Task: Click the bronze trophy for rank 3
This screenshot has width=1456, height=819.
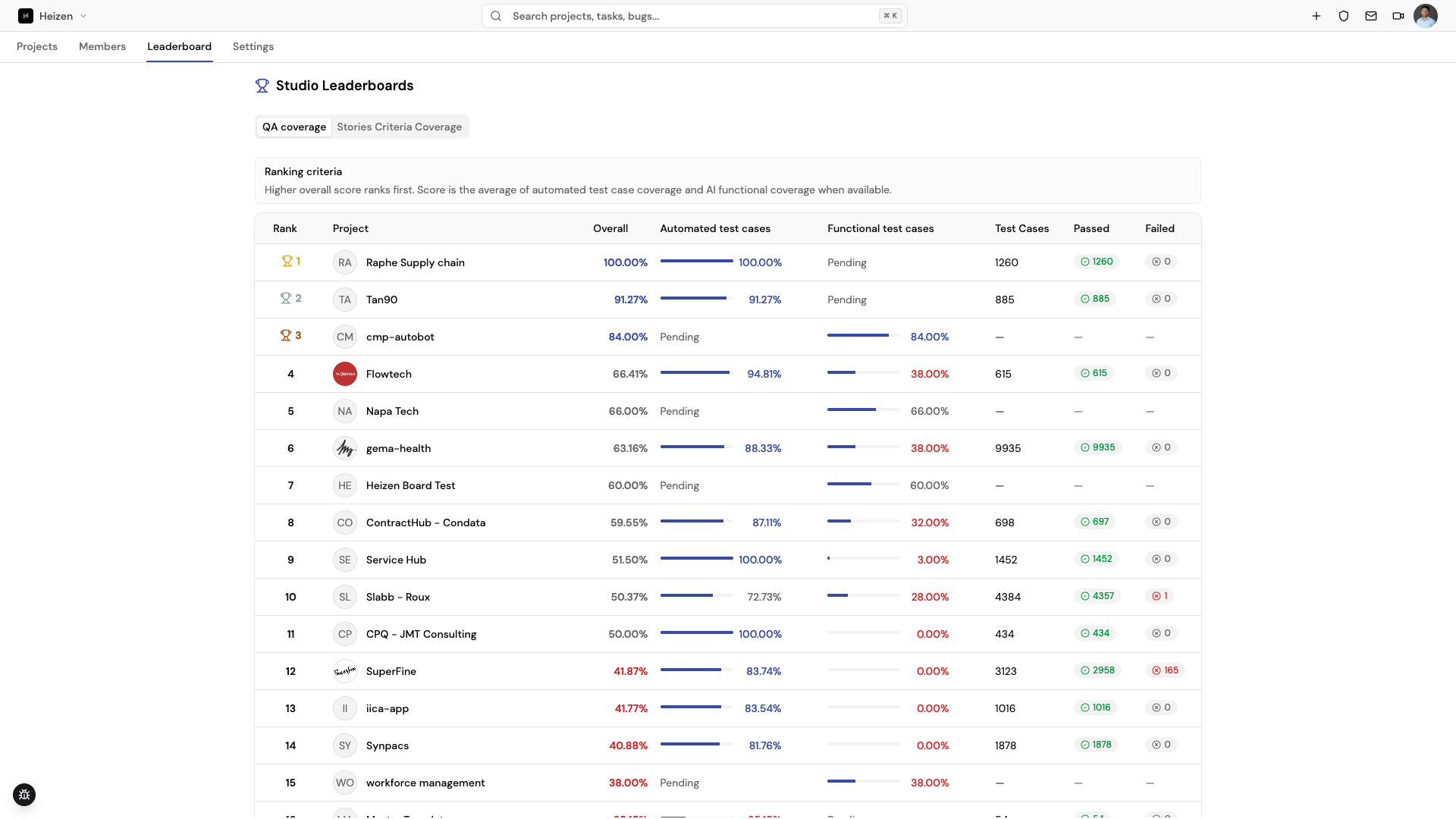Action: tap(286, 335)
